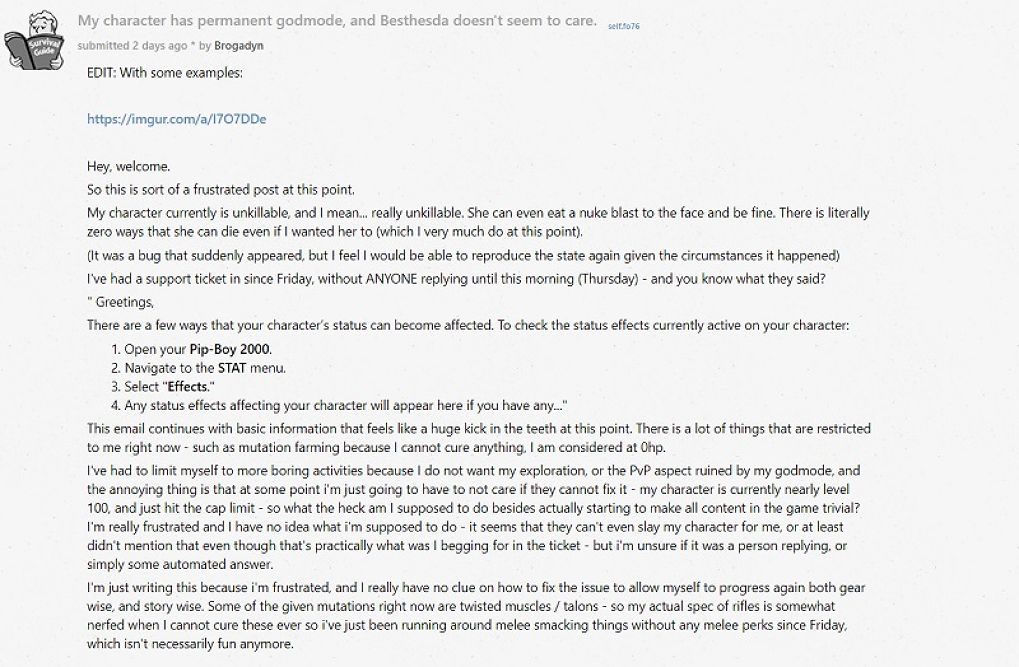Open the imgur.com examples link
Viewport: 1019px width, 667px height.
[176, 118]
